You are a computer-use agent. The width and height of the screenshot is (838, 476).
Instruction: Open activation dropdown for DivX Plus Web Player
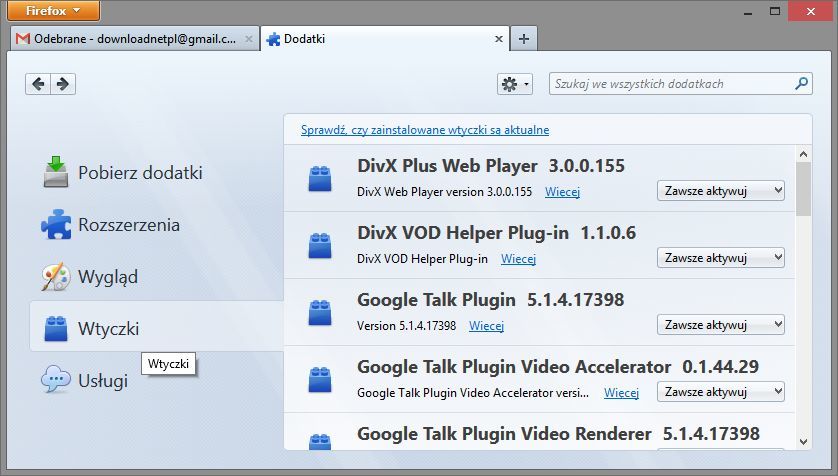[x=720, y=191]
